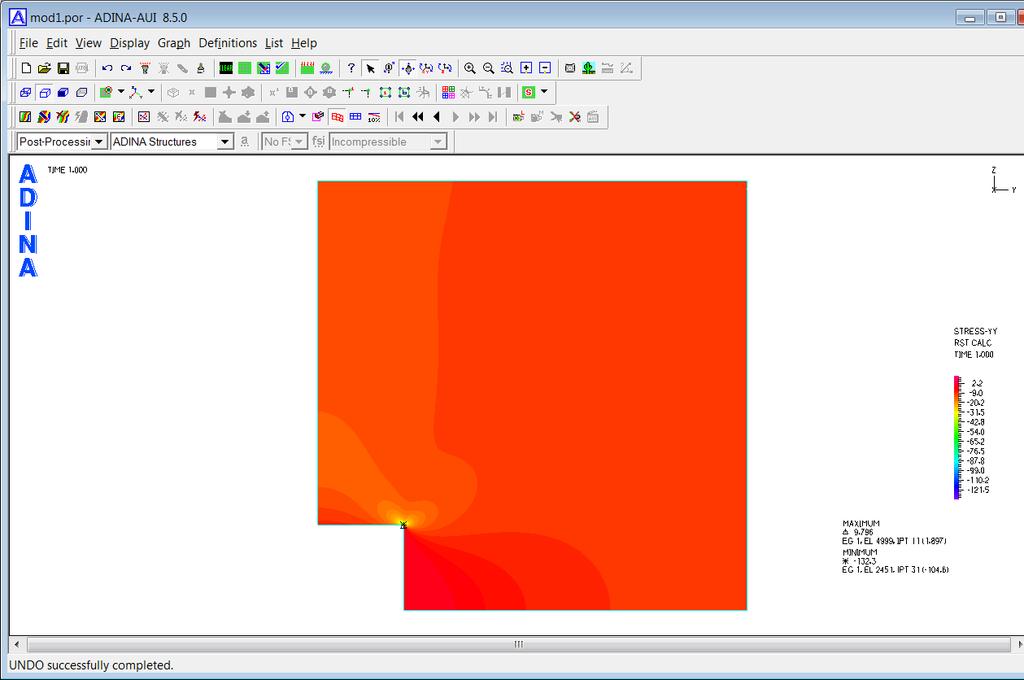The height and width of the screenshot is (680, 1024).
Task: Click the stress concentration marker at the notch corner
Action: point(403,525)
